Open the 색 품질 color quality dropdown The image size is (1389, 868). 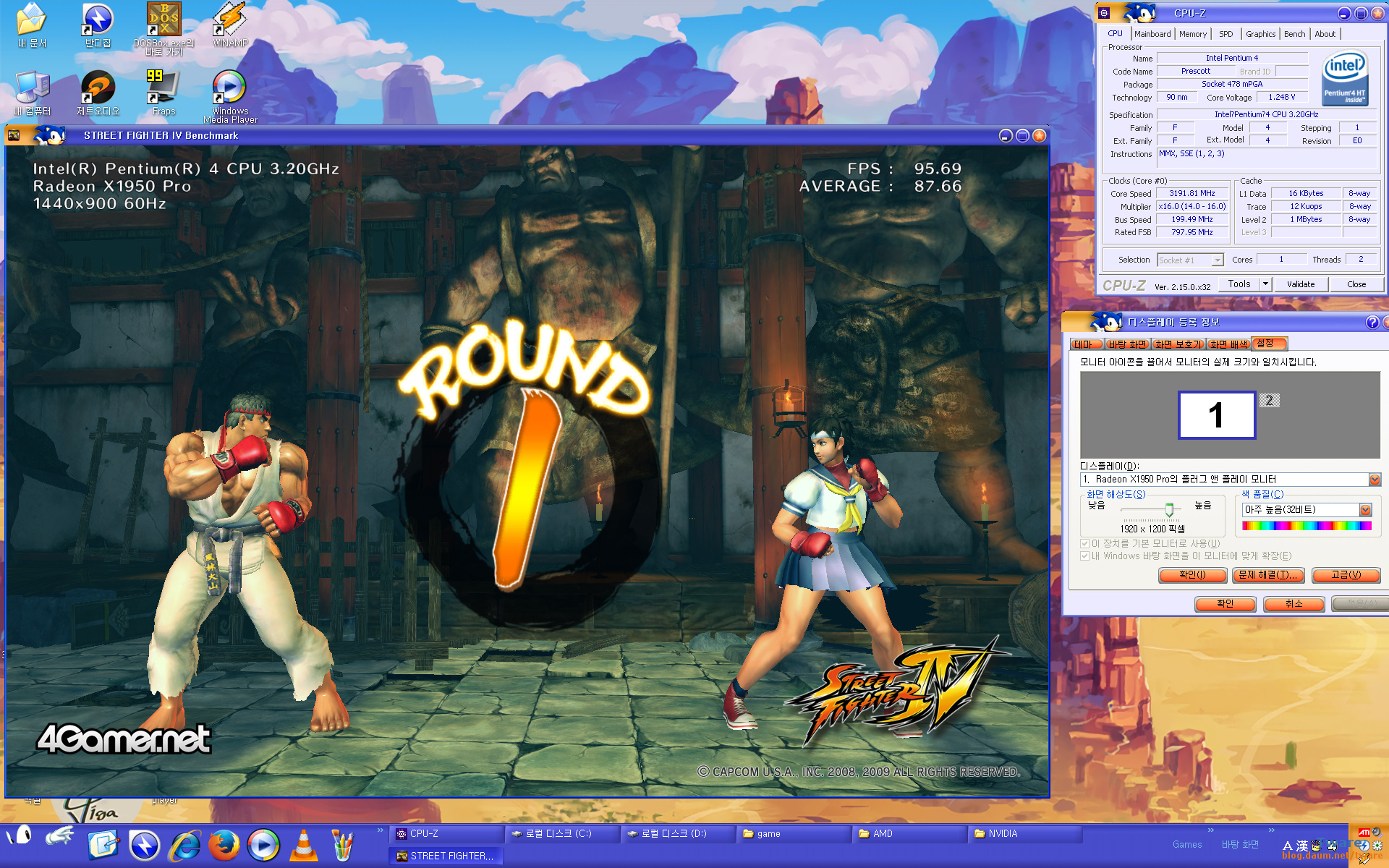[1307, 510]
